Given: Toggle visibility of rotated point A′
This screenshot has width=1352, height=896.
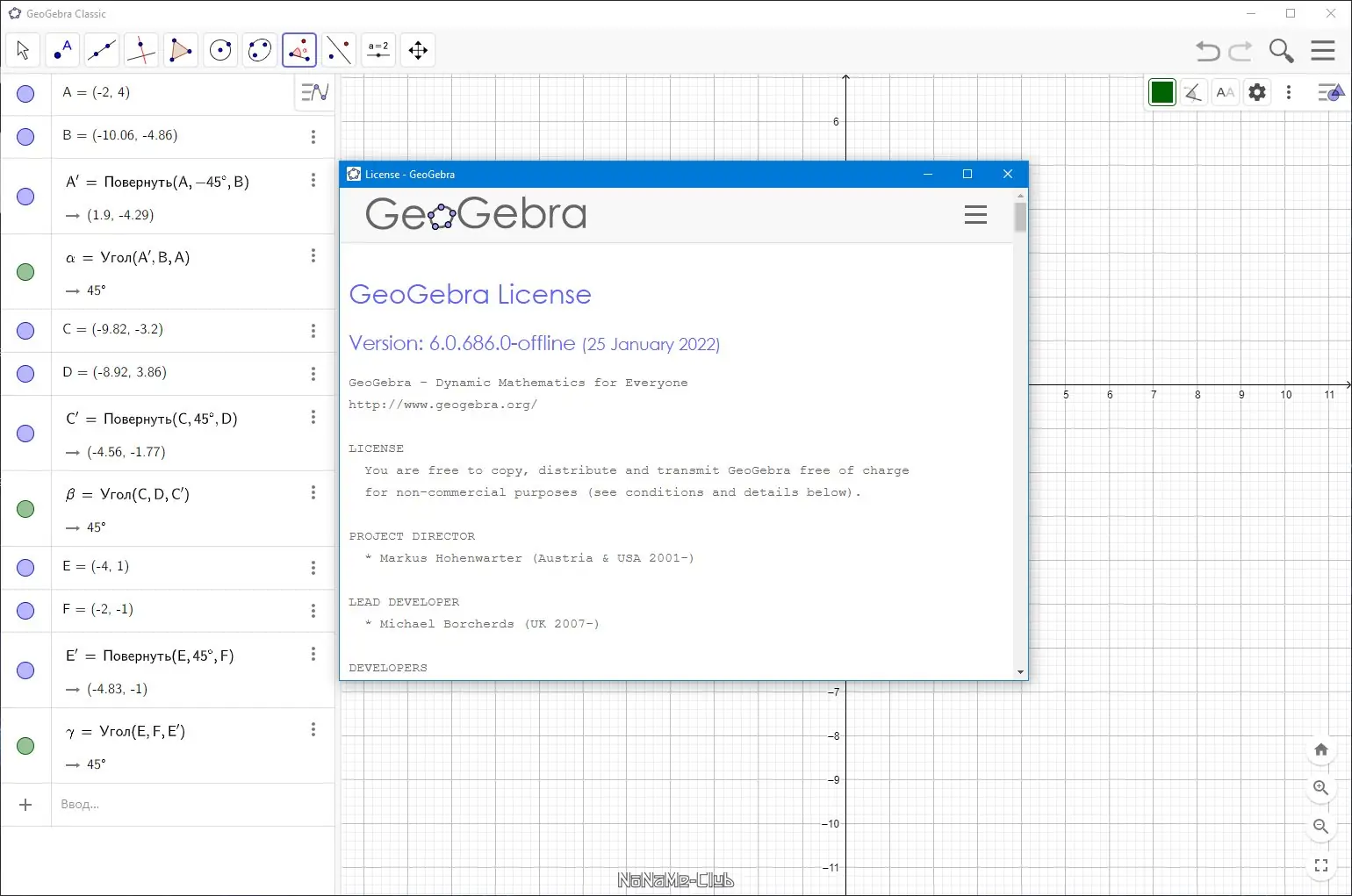Looking at the screenshot, I should click(25, 197).
